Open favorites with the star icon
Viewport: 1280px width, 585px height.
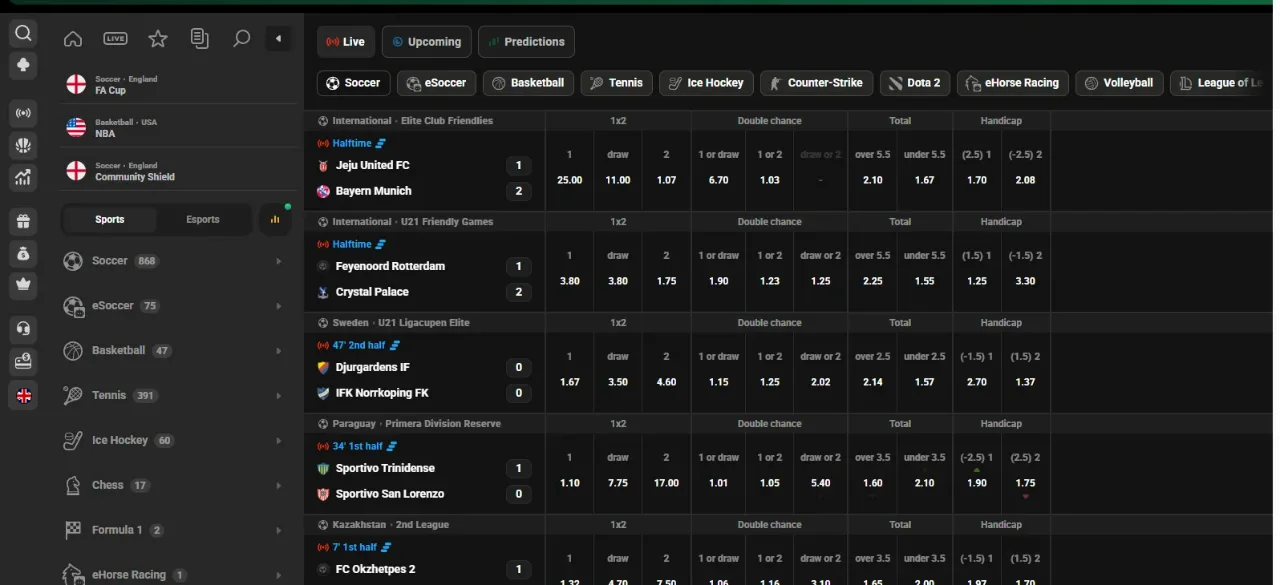pos(158,39)
